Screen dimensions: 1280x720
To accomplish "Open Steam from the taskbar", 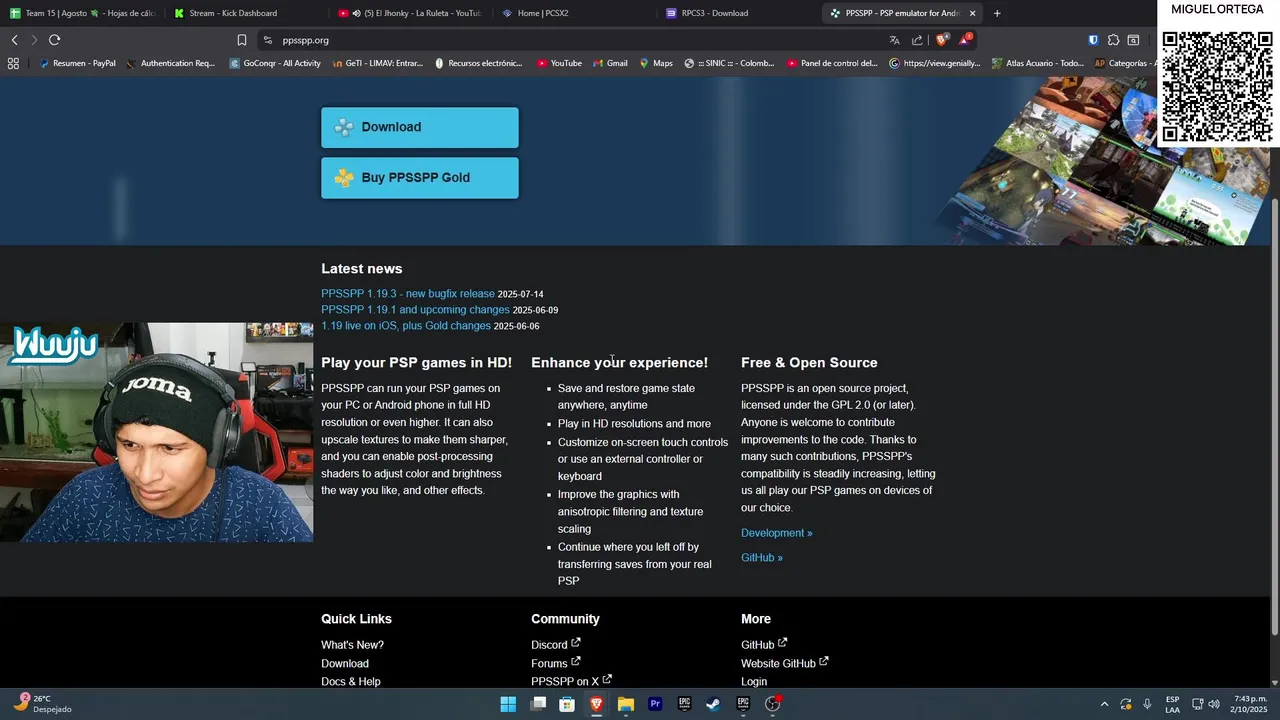I will click(713, 704).
